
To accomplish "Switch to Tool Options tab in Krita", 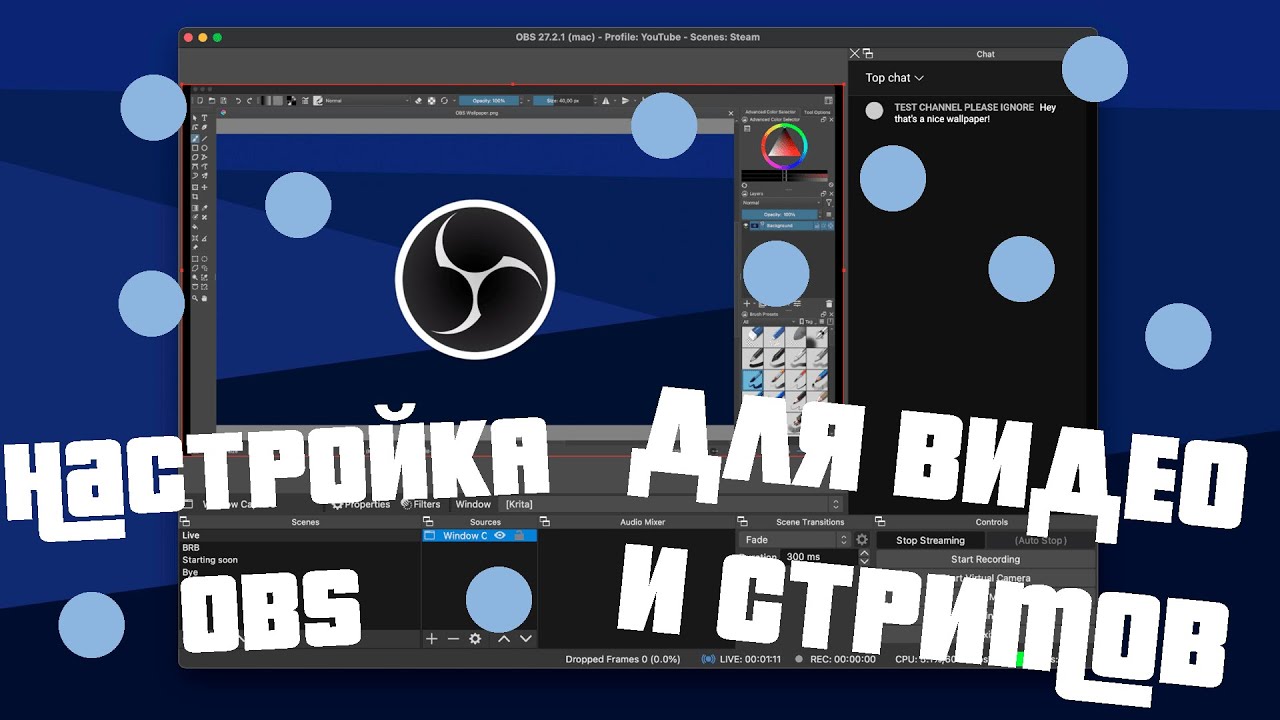I will pyautogui.click(x=817, y=112).
